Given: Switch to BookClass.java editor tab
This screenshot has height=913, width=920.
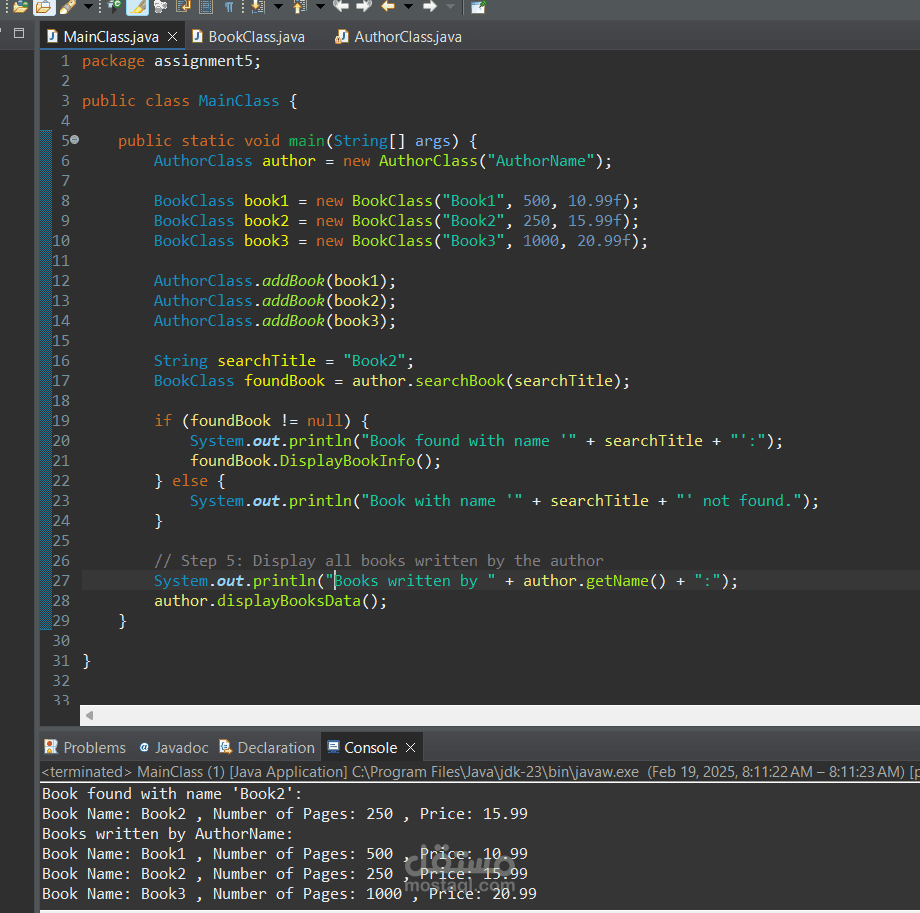Looking at the screenshot, I should tap(256, 37).
